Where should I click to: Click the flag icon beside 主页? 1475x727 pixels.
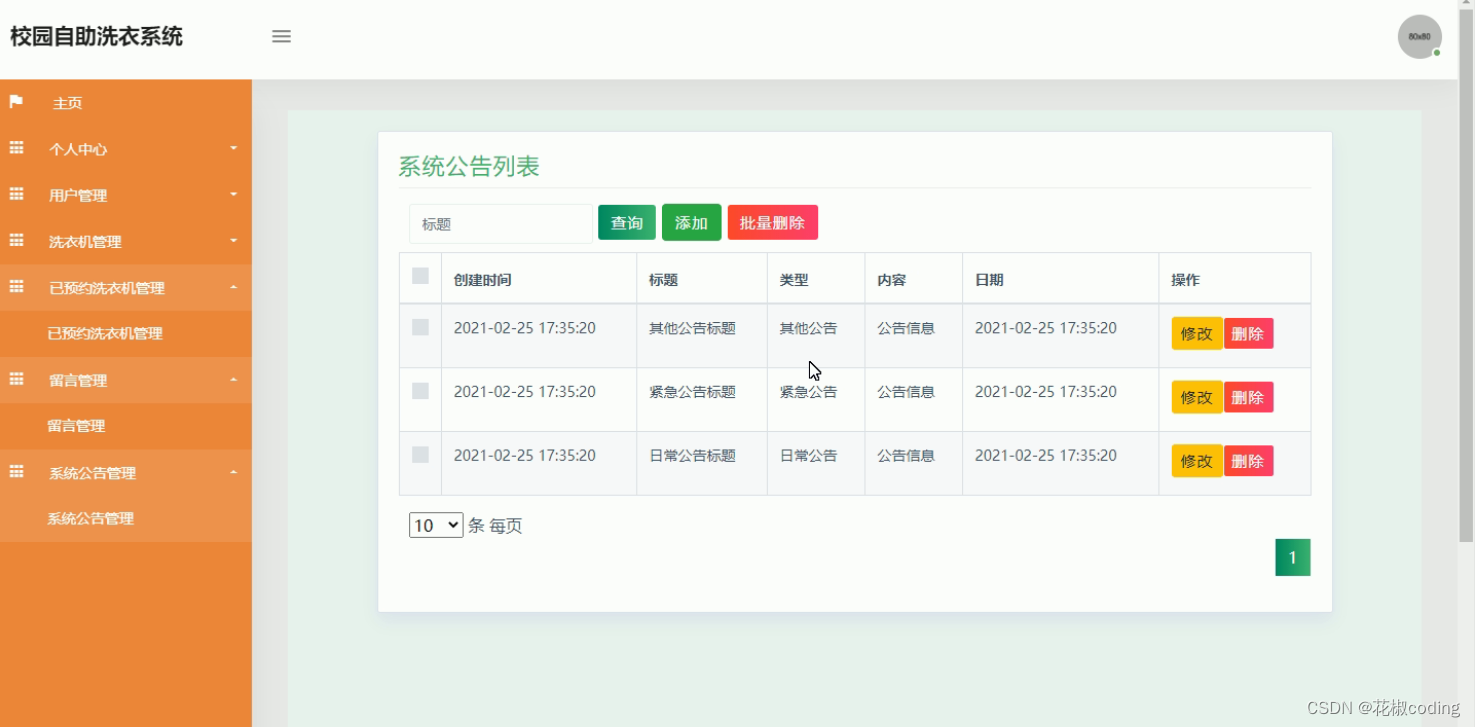(x=16, y=102)
